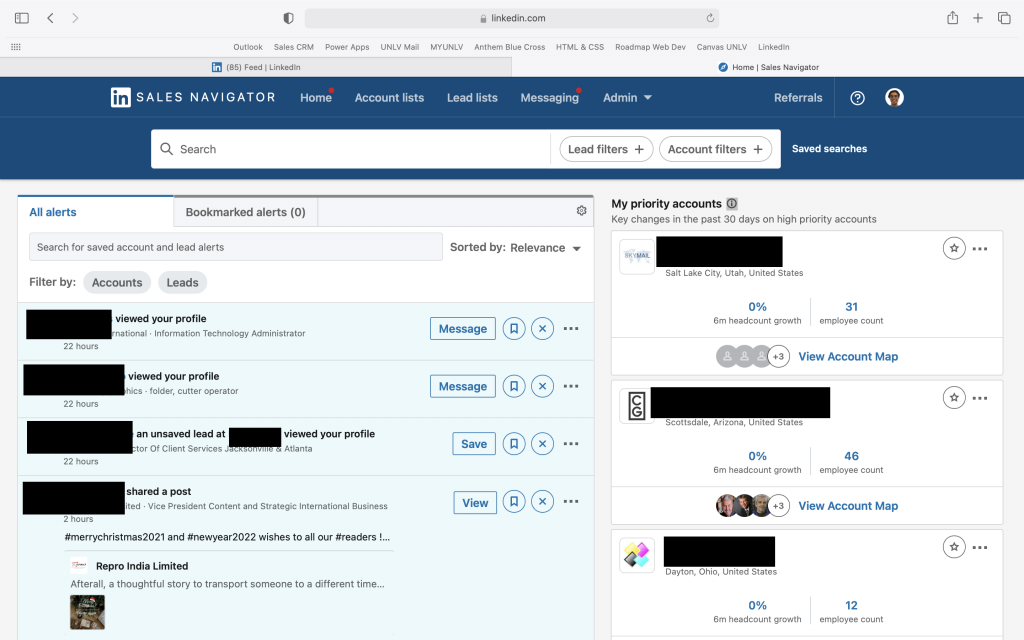Click the main Search field

(x=351, y=149)
